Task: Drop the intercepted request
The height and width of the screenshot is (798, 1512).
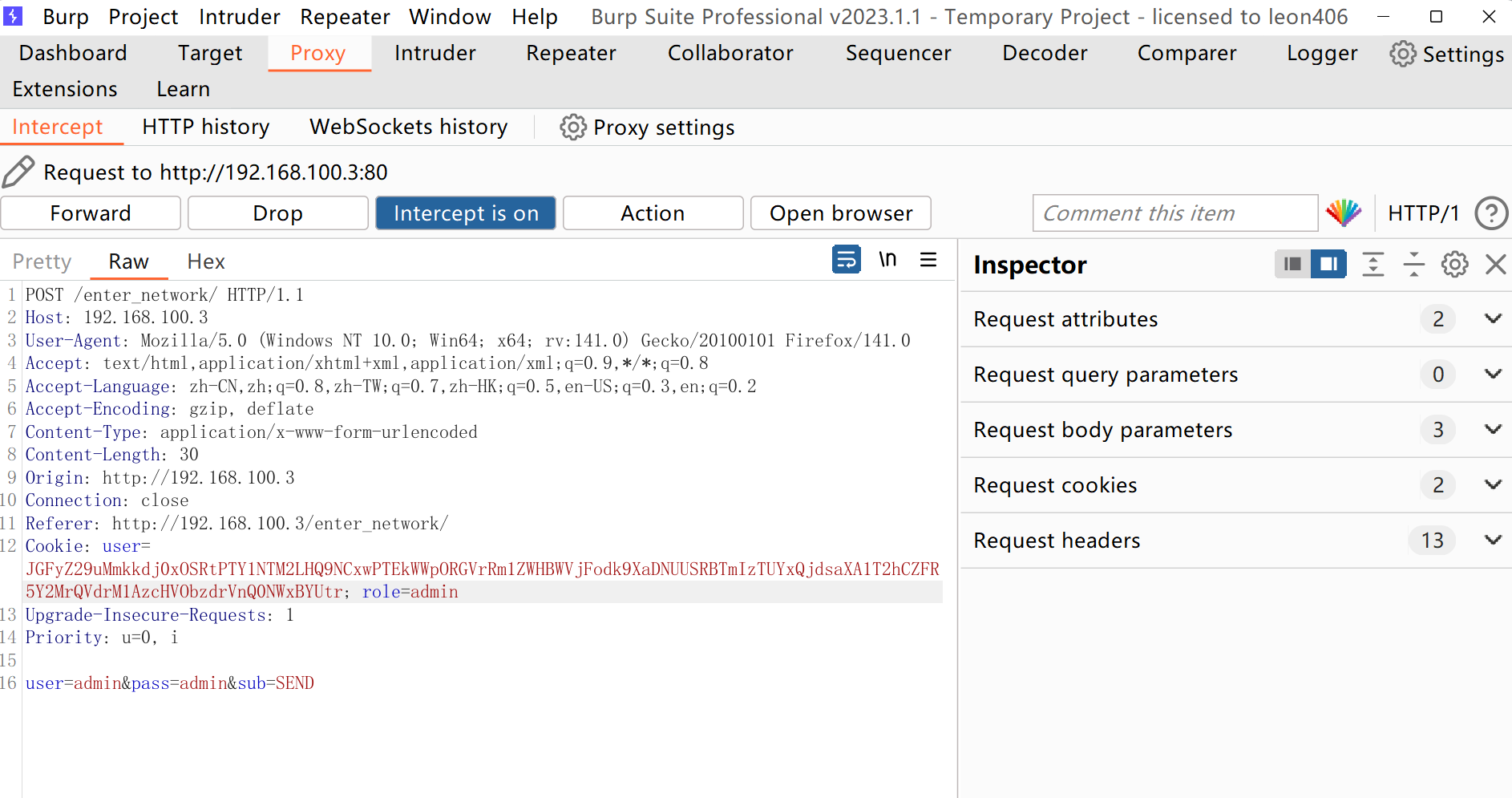Action: tap(278, 213)
